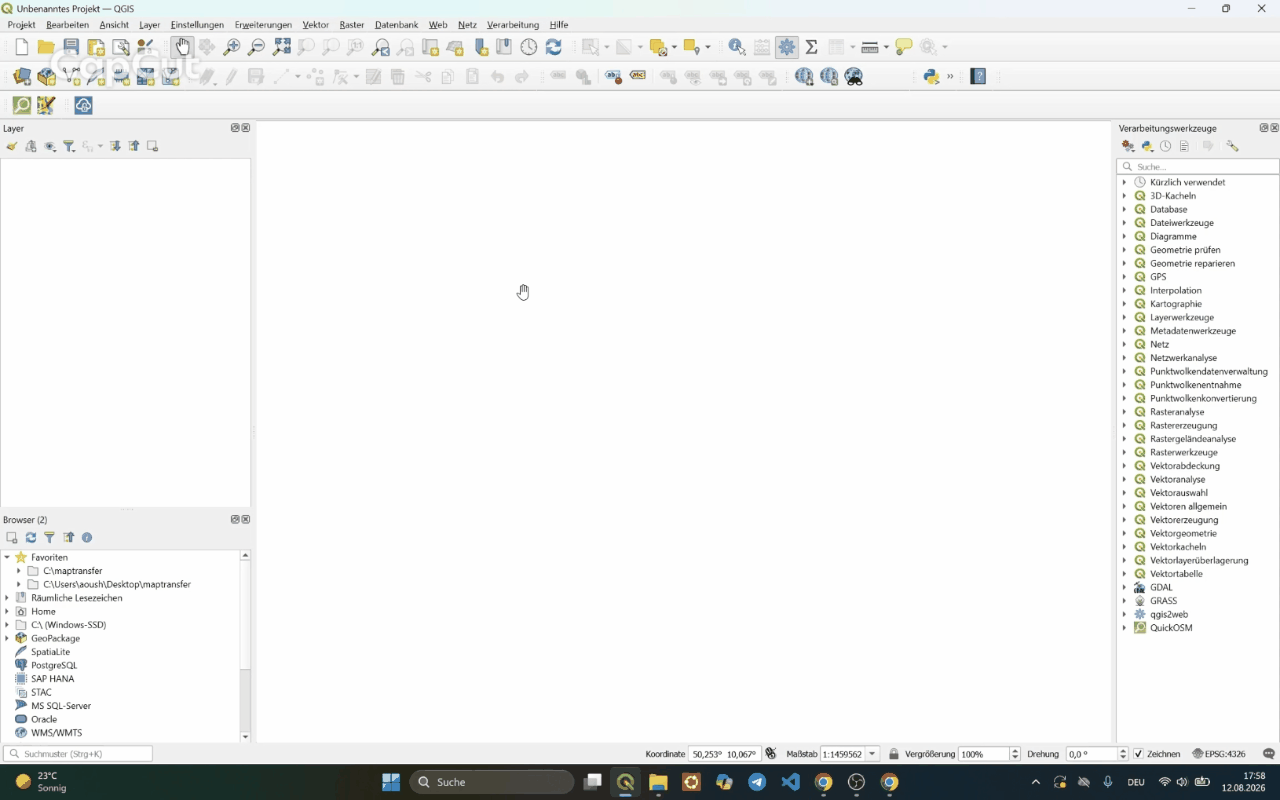Expand C:\ (Windows-SSD) drive in Browser
The width and height of the screenshot is (1280, 800).
7,625
